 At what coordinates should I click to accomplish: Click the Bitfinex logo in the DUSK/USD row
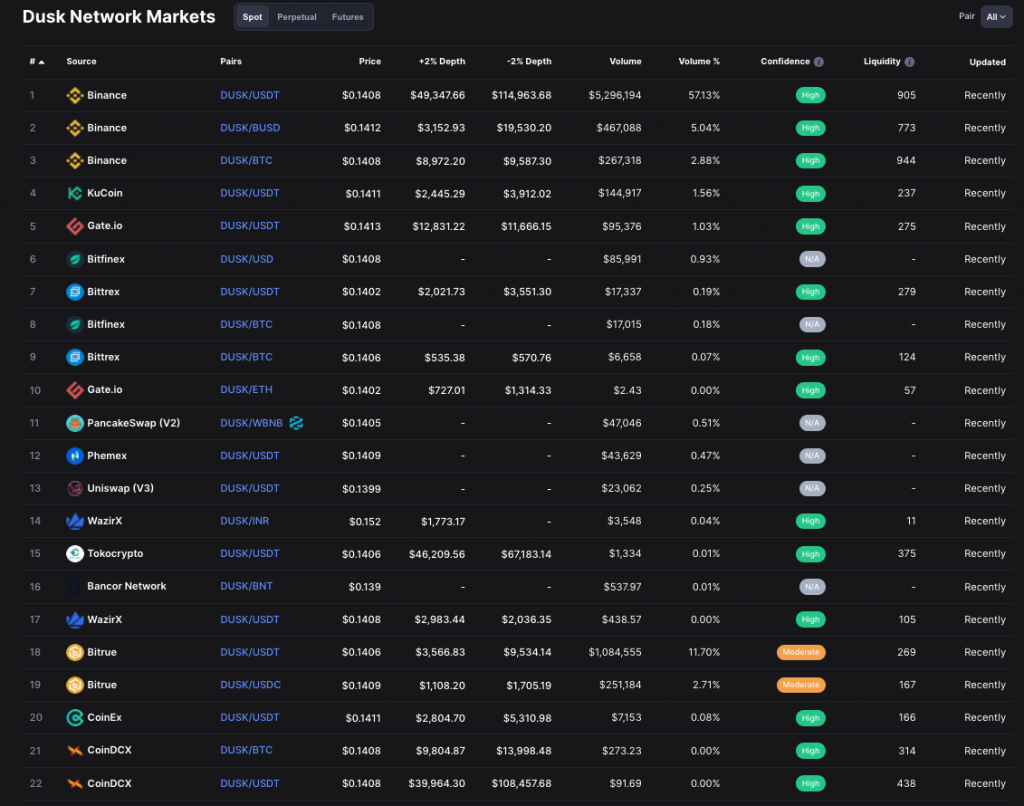tap(74, 259)
